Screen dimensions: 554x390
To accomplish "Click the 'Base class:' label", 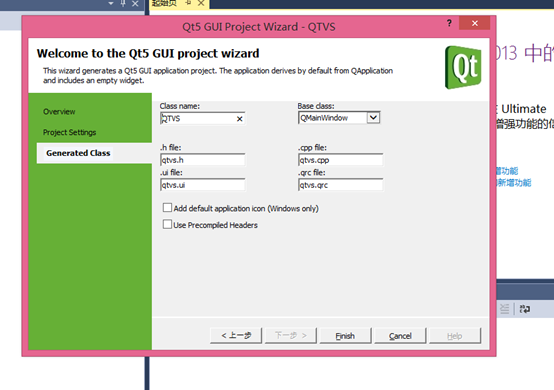I will [x=316, y=106].
